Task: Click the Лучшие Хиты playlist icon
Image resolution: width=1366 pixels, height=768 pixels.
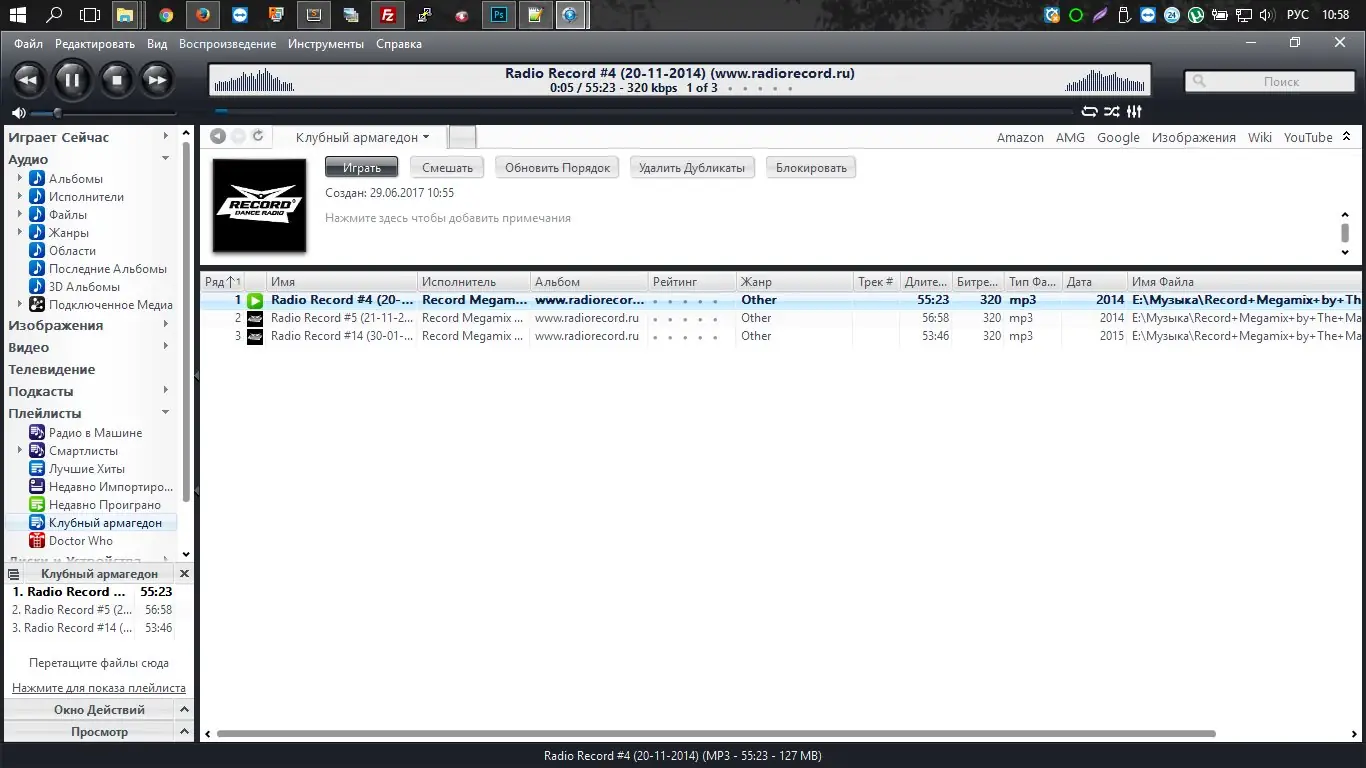Action: pos(37,469)
